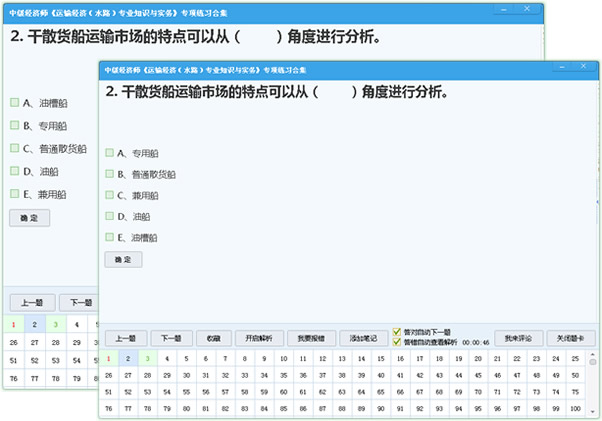Add a note with 添加笔记
The image size is (602, 421).
pos(363,338)
